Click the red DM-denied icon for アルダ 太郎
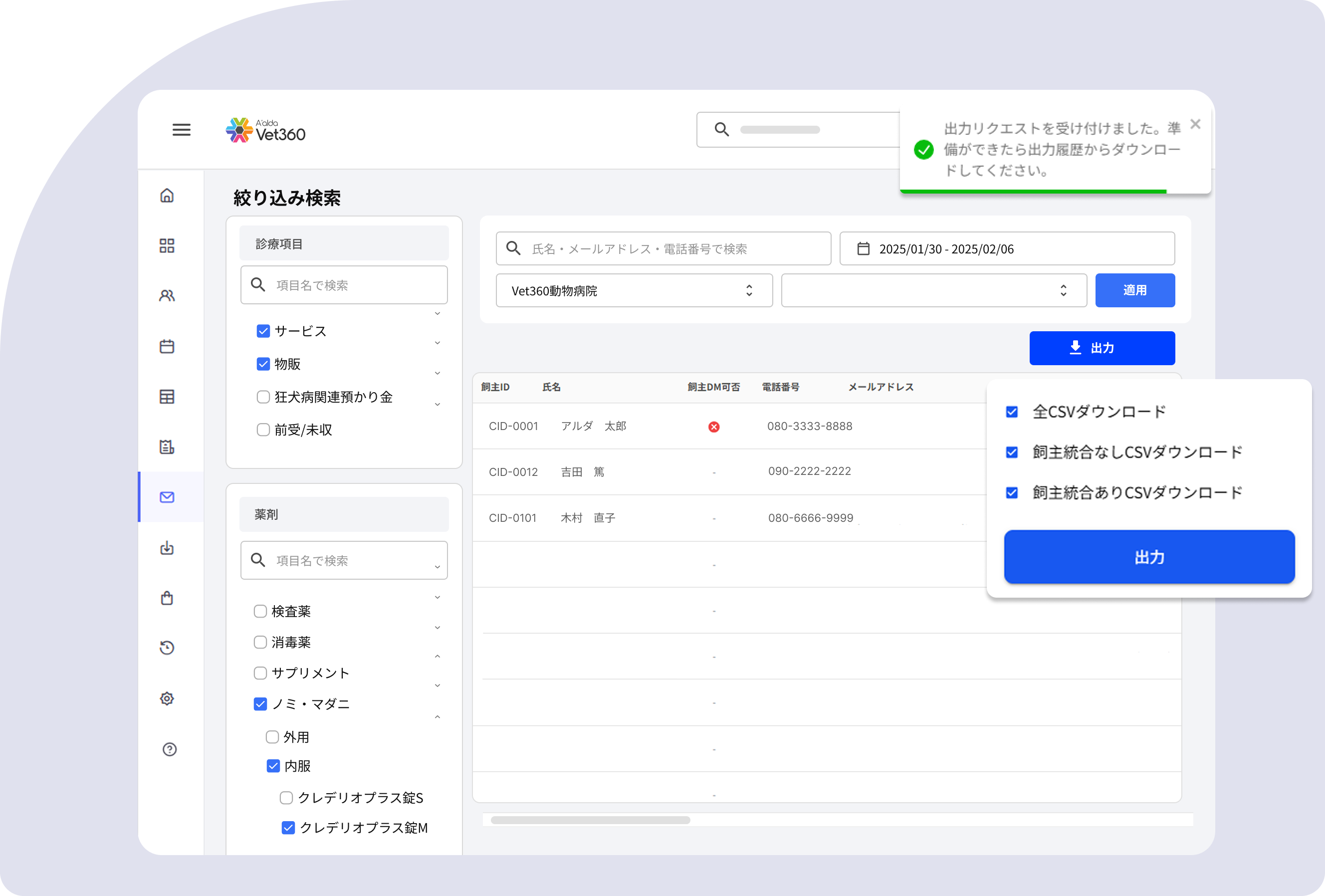 (714, 427)
